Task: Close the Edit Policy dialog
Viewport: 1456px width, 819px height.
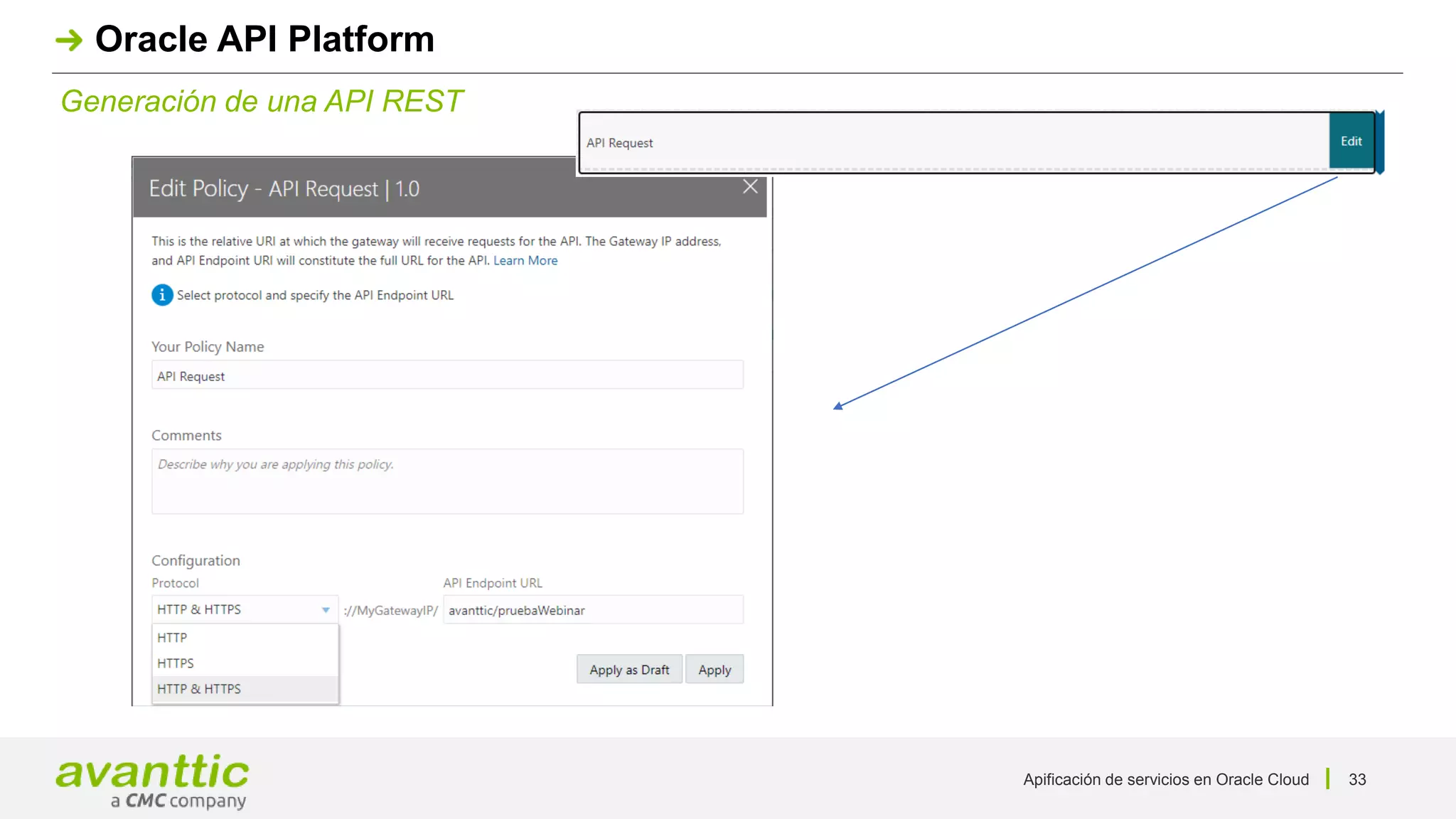Action: 750,187
